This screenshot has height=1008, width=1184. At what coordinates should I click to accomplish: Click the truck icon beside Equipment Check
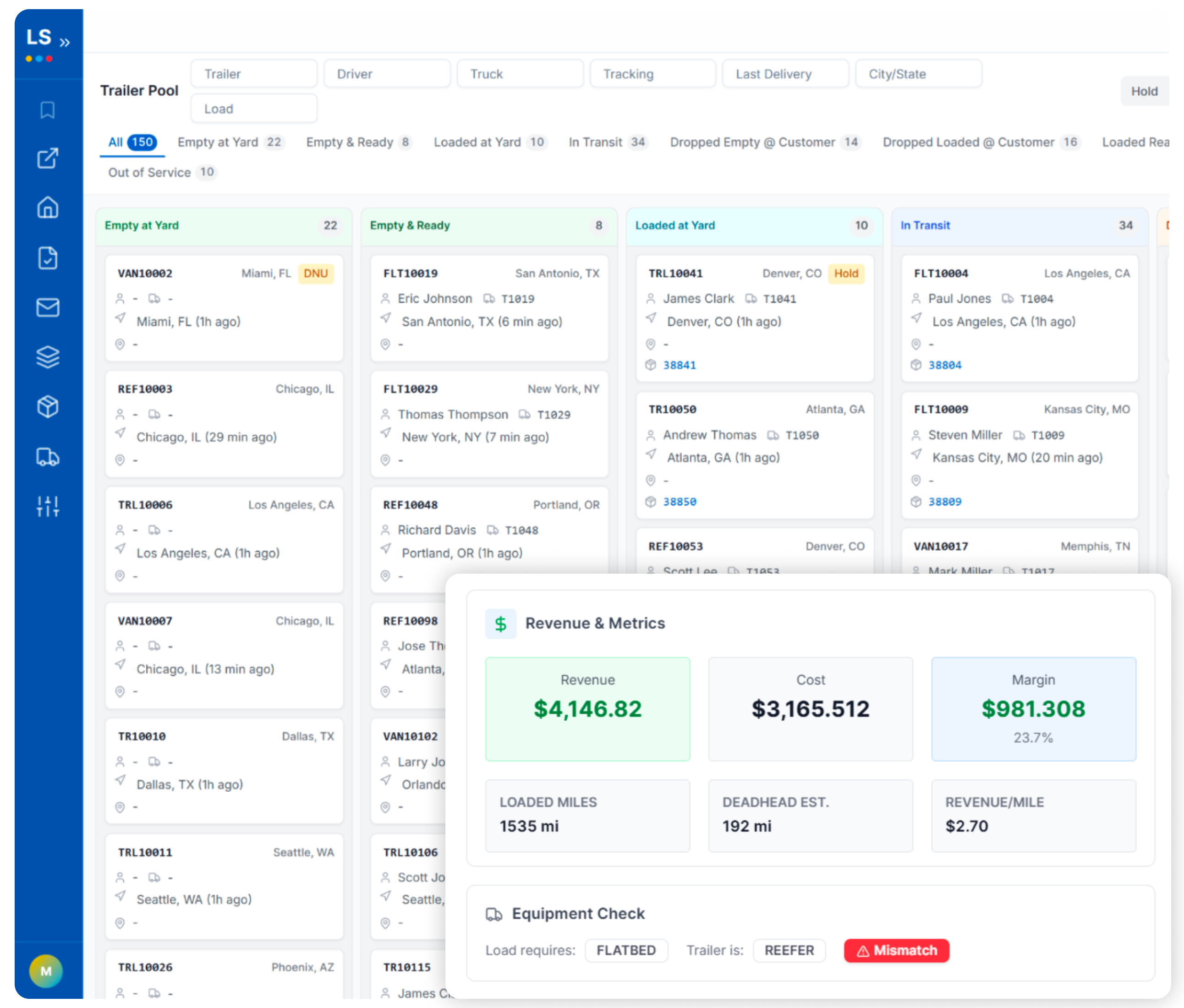point(493,914)
